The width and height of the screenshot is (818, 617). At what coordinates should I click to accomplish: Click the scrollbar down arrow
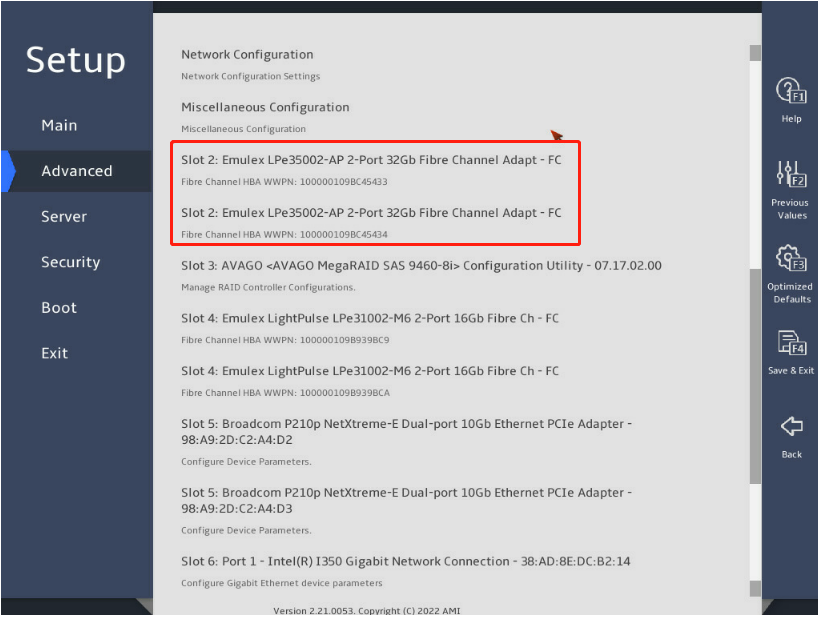(x=755, y=588)
